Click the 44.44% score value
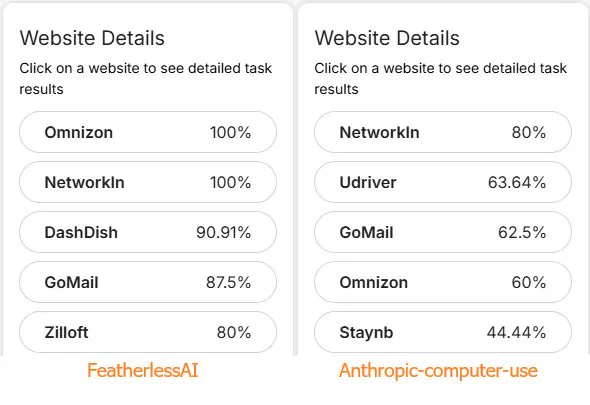590x405 pixels. pyautogui.click(x=516, y=332)
